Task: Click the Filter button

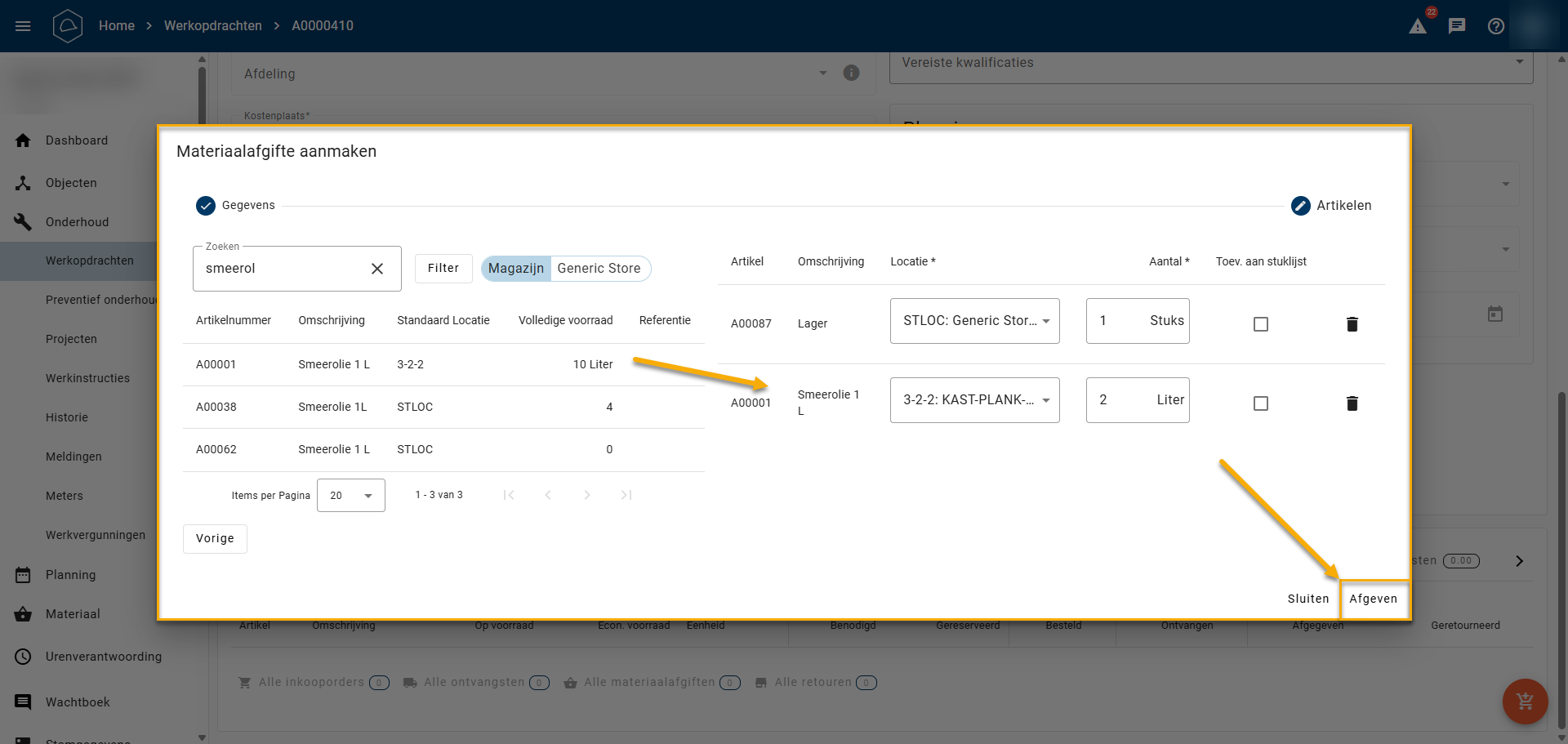Action: pos(443,268)
